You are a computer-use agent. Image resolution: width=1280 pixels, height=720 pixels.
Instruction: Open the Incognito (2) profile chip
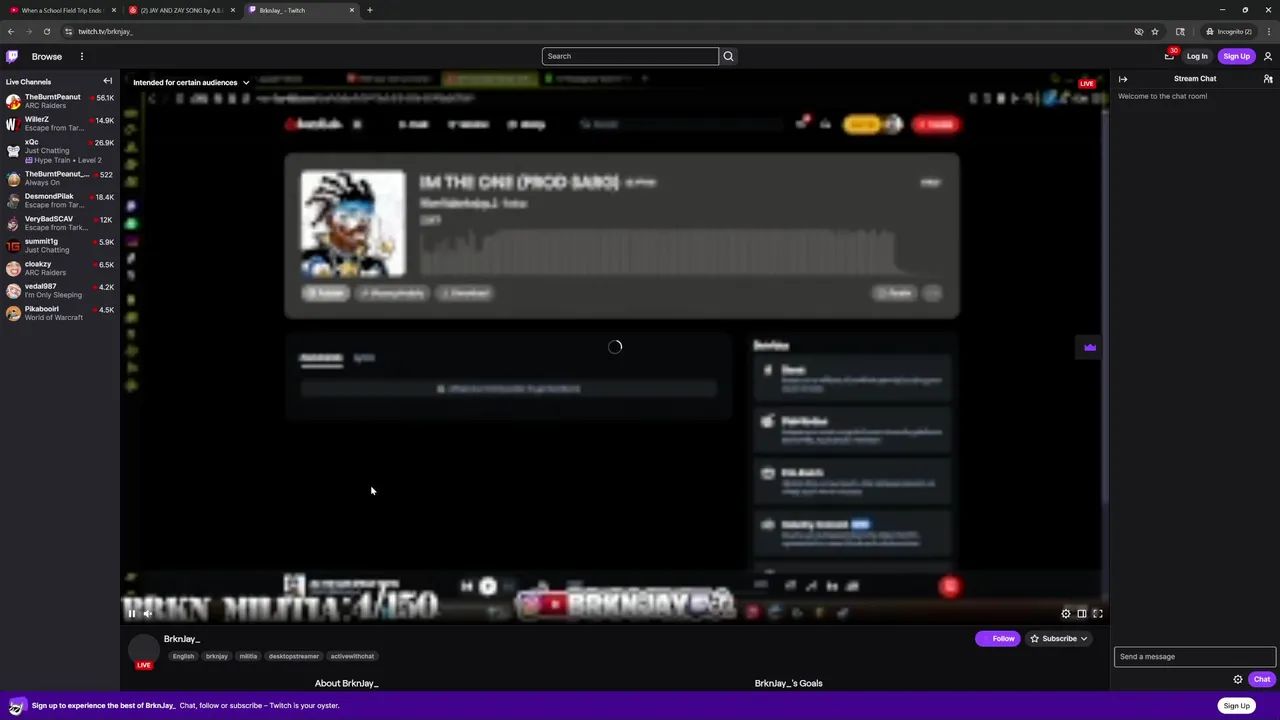tap(1229, 31)
